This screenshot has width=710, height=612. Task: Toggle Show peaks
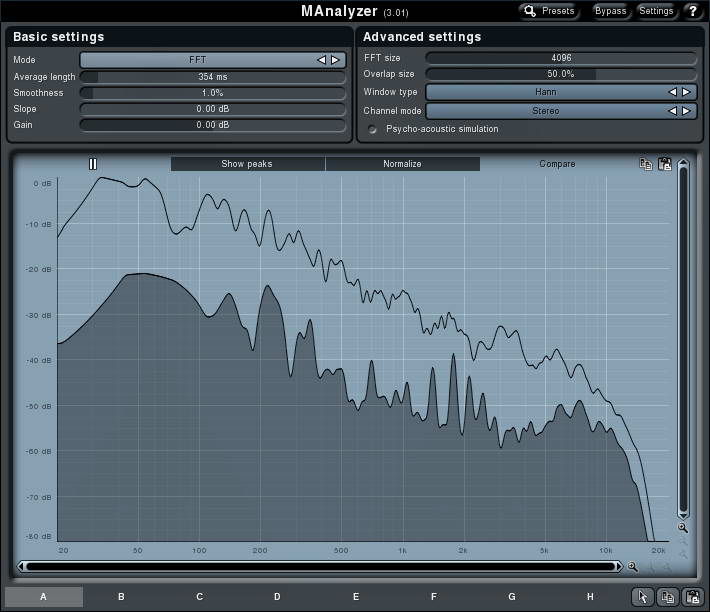click(248, 164)
